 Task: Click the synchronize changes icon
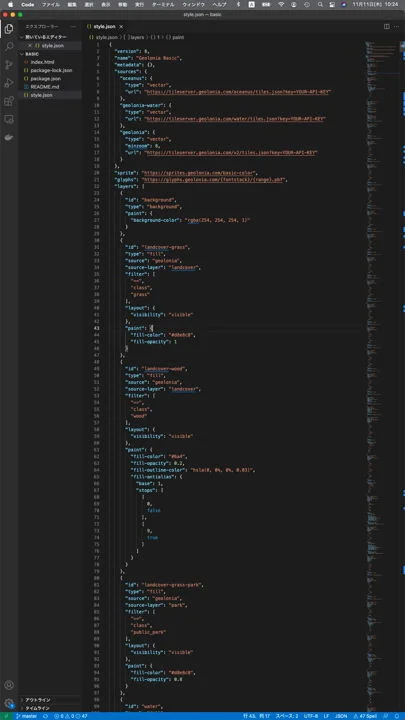tap(45, 716)
